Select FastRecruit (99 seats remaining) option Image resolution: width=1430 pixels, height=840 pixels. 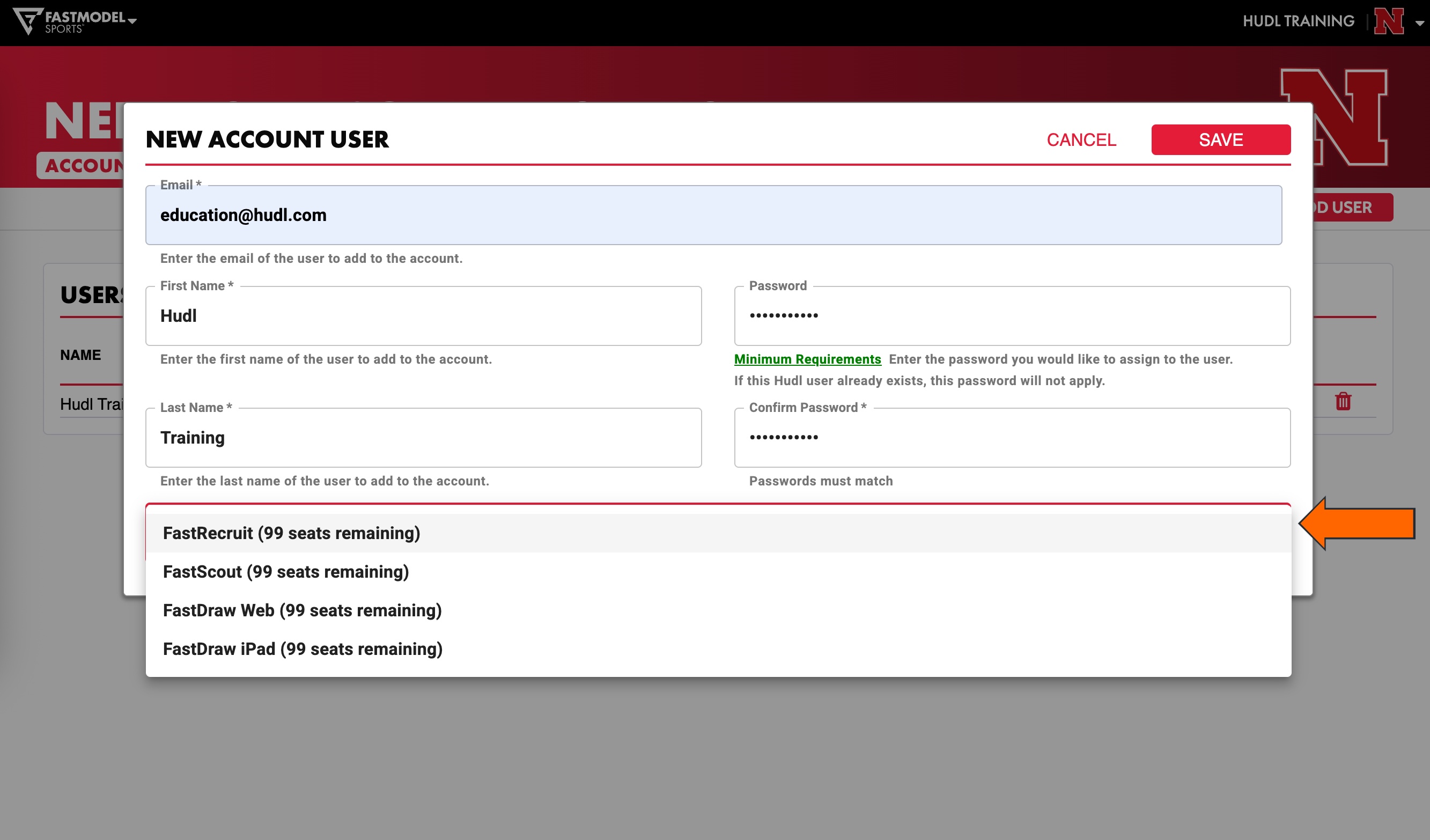pyautogui.click(x=718, y=533)
